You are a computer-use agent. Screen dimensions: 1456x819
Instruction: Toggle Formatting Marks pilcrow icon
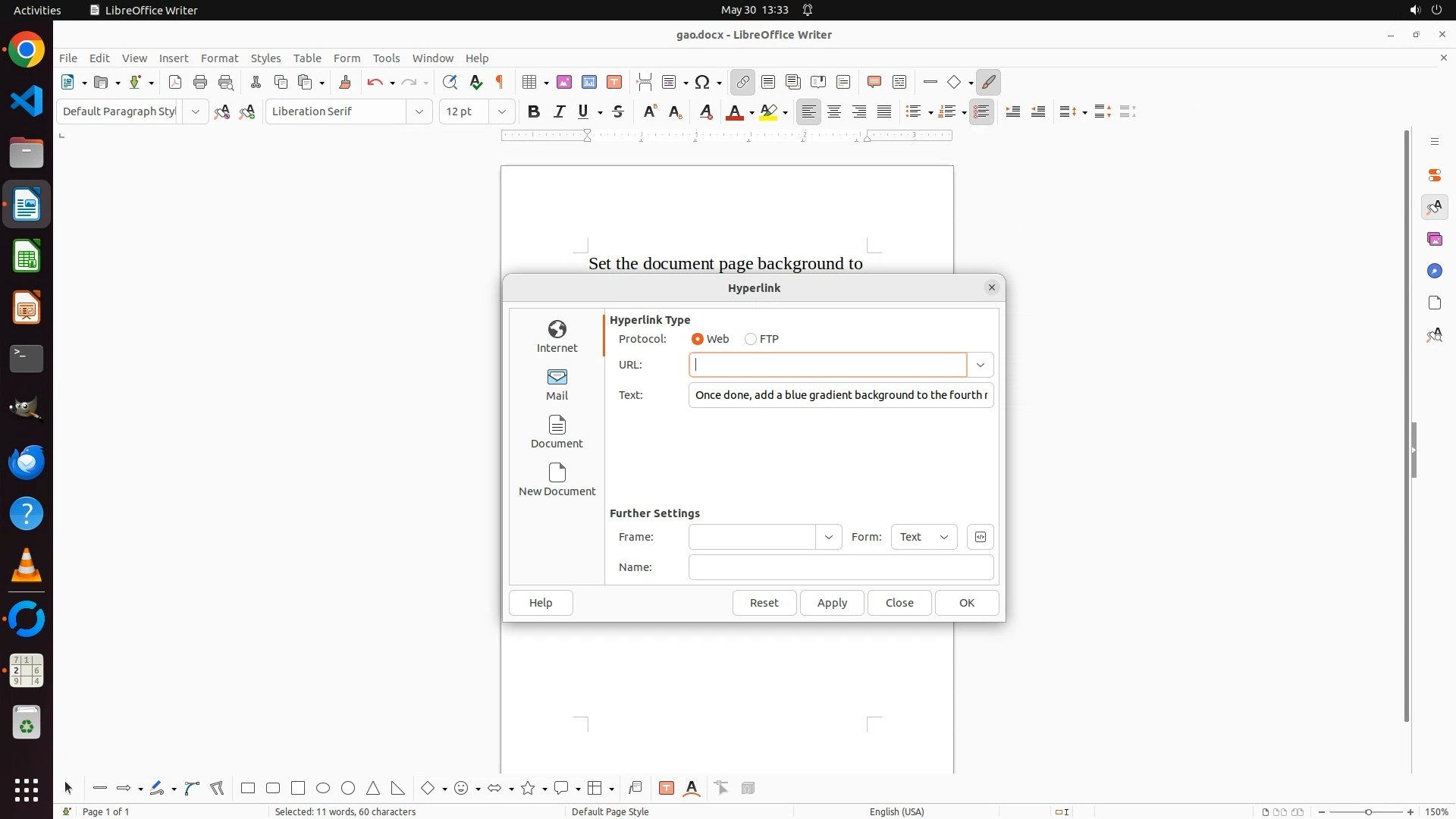point(500,82)
